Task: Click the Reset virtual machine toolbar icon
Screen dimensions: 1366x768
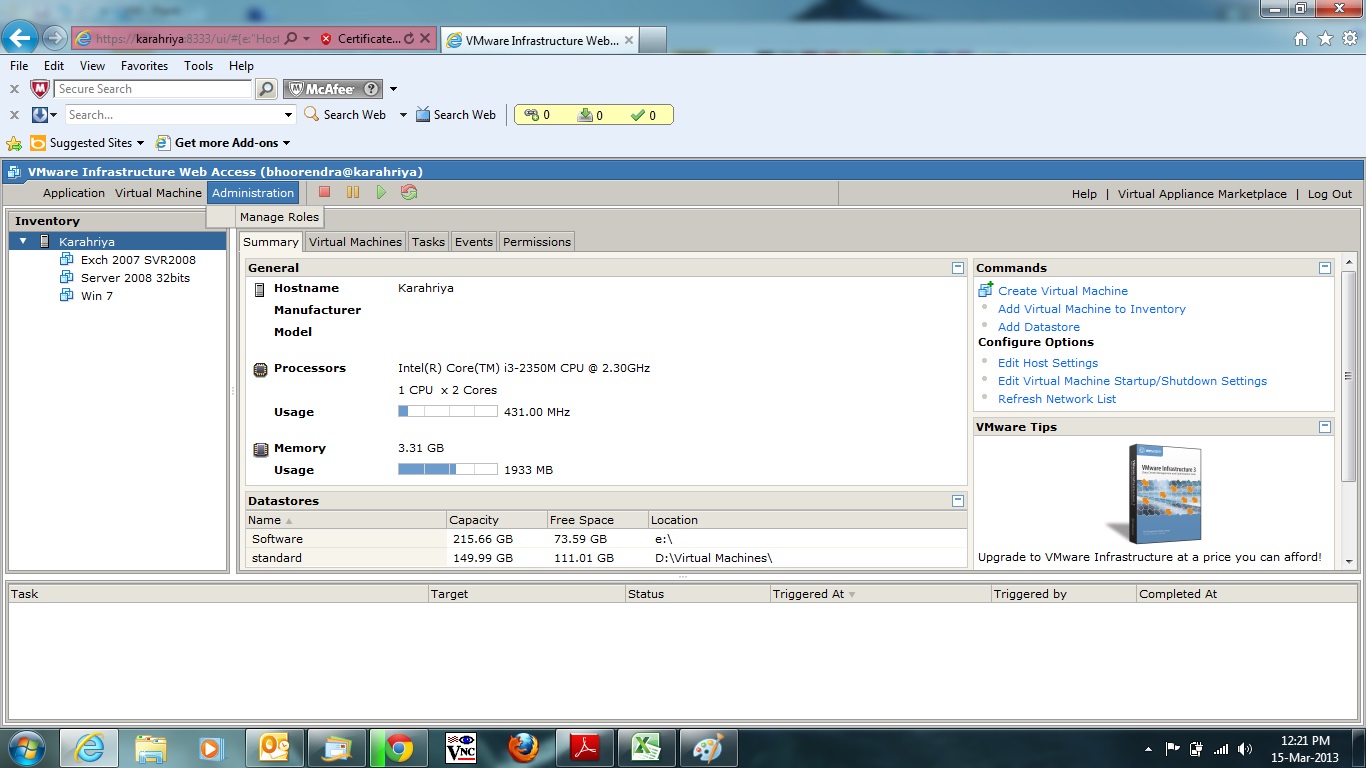Action: [x=409, y=192]
